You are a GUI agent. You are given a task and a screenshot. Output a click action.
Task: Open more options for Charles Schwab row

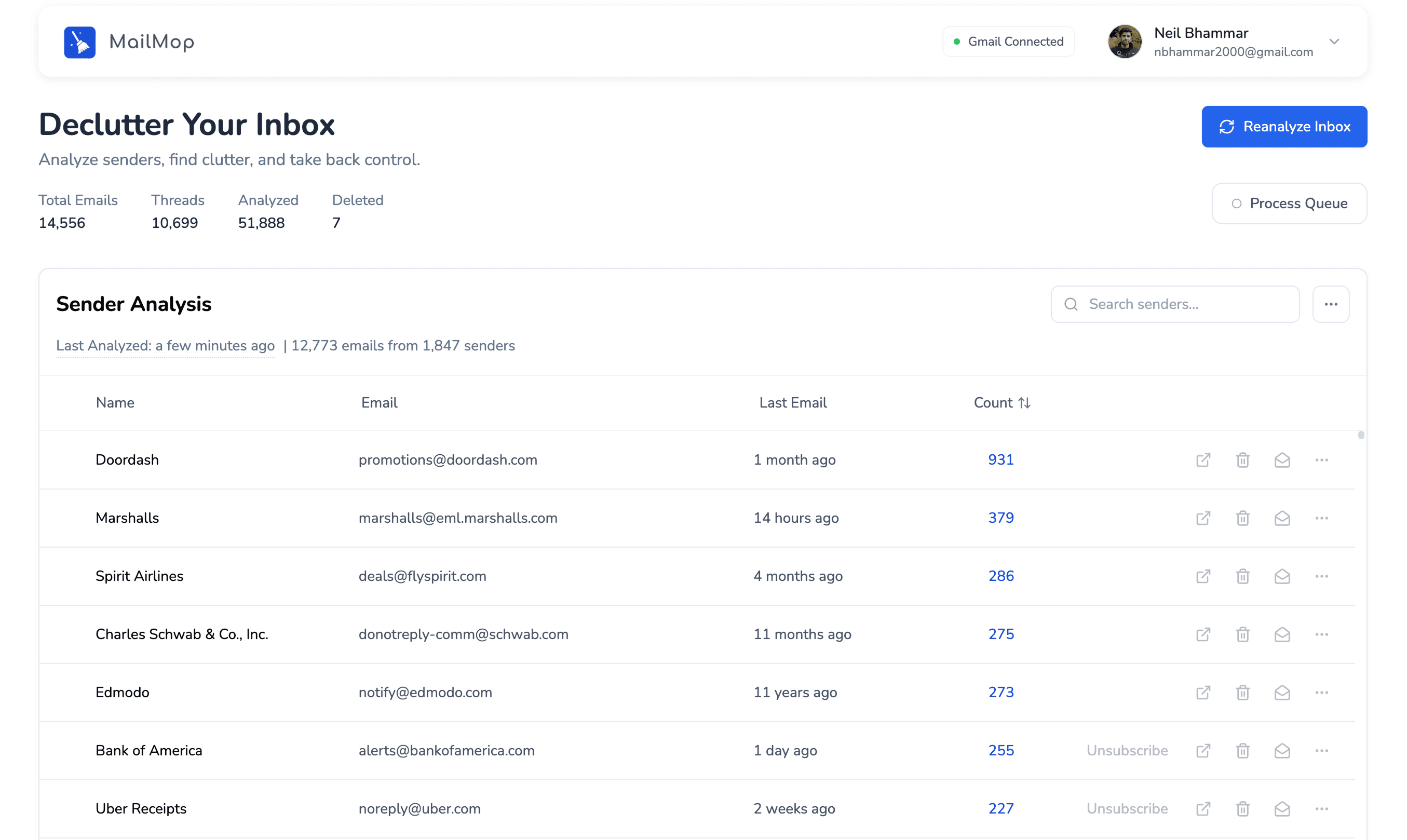(x=1322, y=634)
